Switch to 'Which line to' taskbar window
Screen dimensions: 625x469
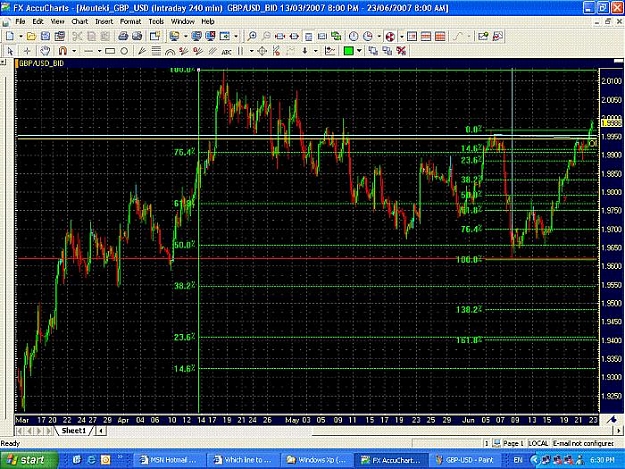[x=242, y=460]
